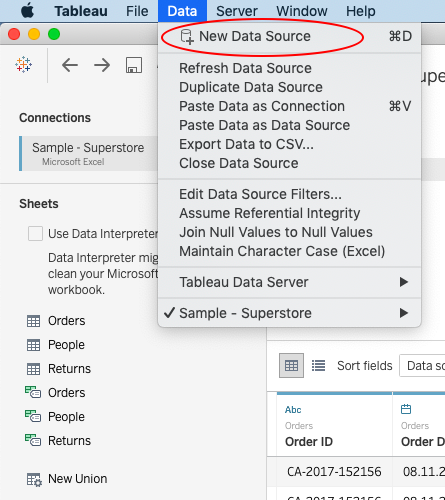Expand the Sample - Superstore submenu arrow
Screen dimensions: 445x500
tap(404, 313)
